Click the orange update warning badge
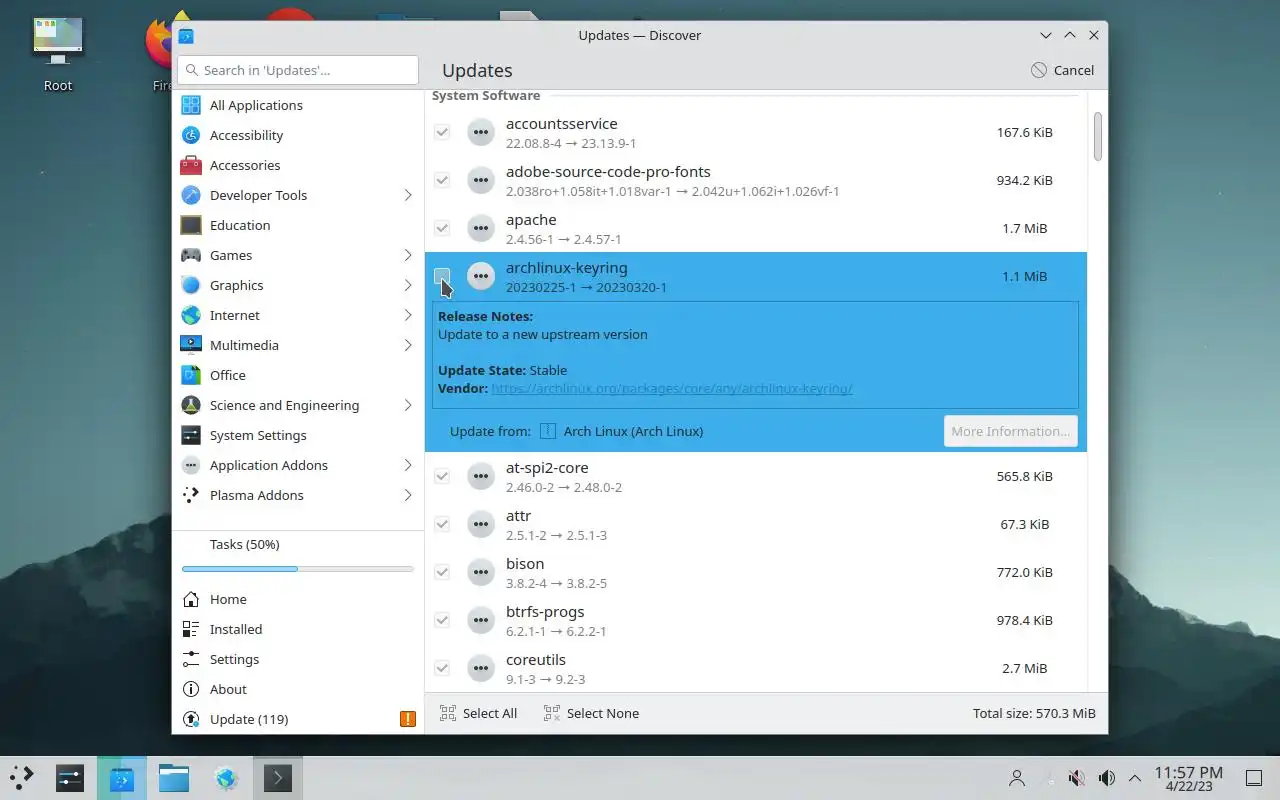The height and width of the screenshot is (800, 1280). 407,719
